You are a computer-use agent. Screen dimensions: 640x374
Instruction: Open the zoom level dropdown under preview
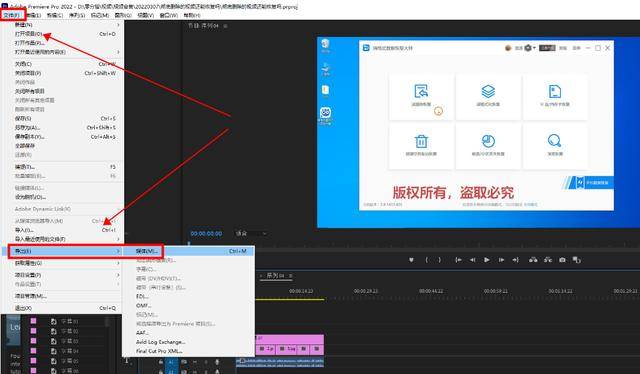click(251, 234)
